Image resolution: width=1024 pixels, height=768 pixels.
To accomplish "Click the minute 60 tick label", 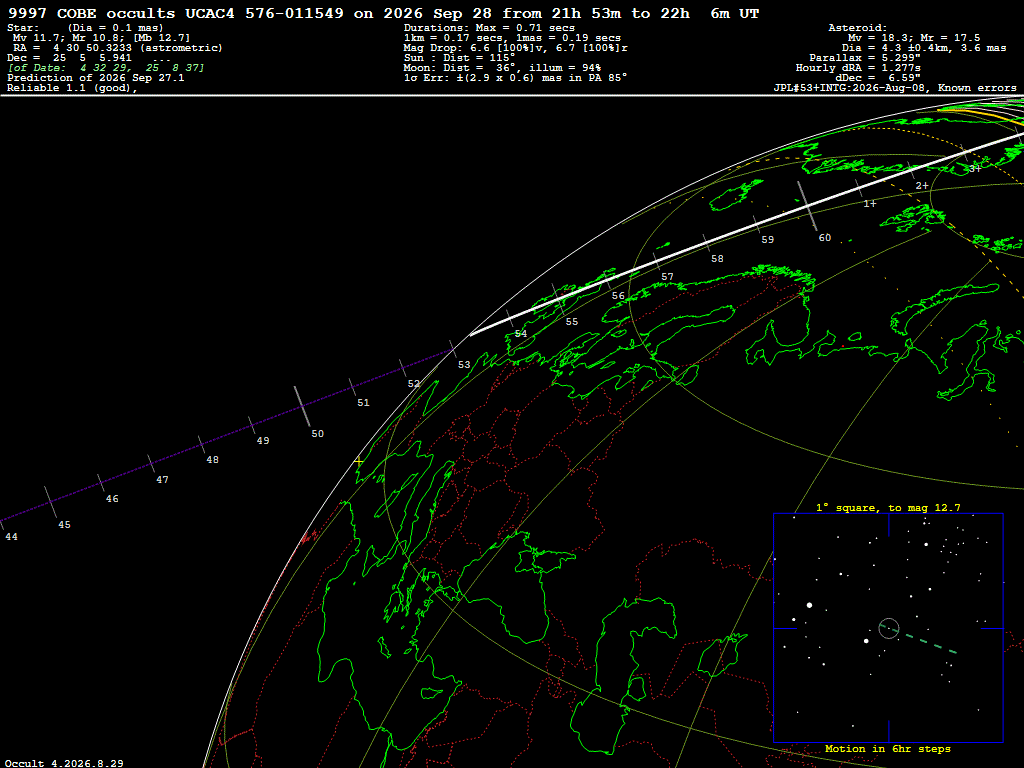I will pyautogui.click(x=825, y=238).
